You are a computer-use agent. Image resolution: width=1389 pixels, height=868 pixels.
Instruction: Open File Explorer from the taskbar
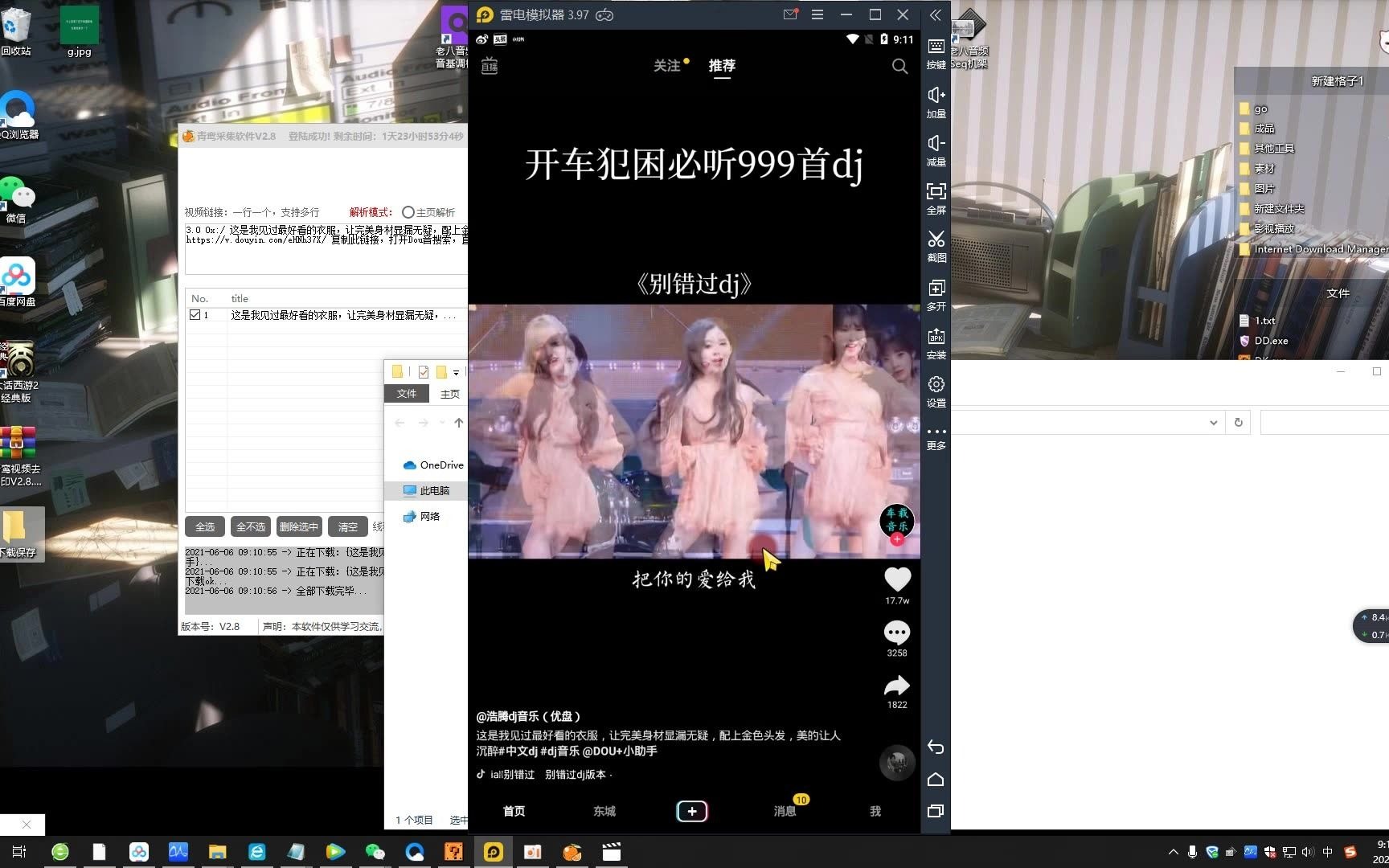click(x=217, y=852)
